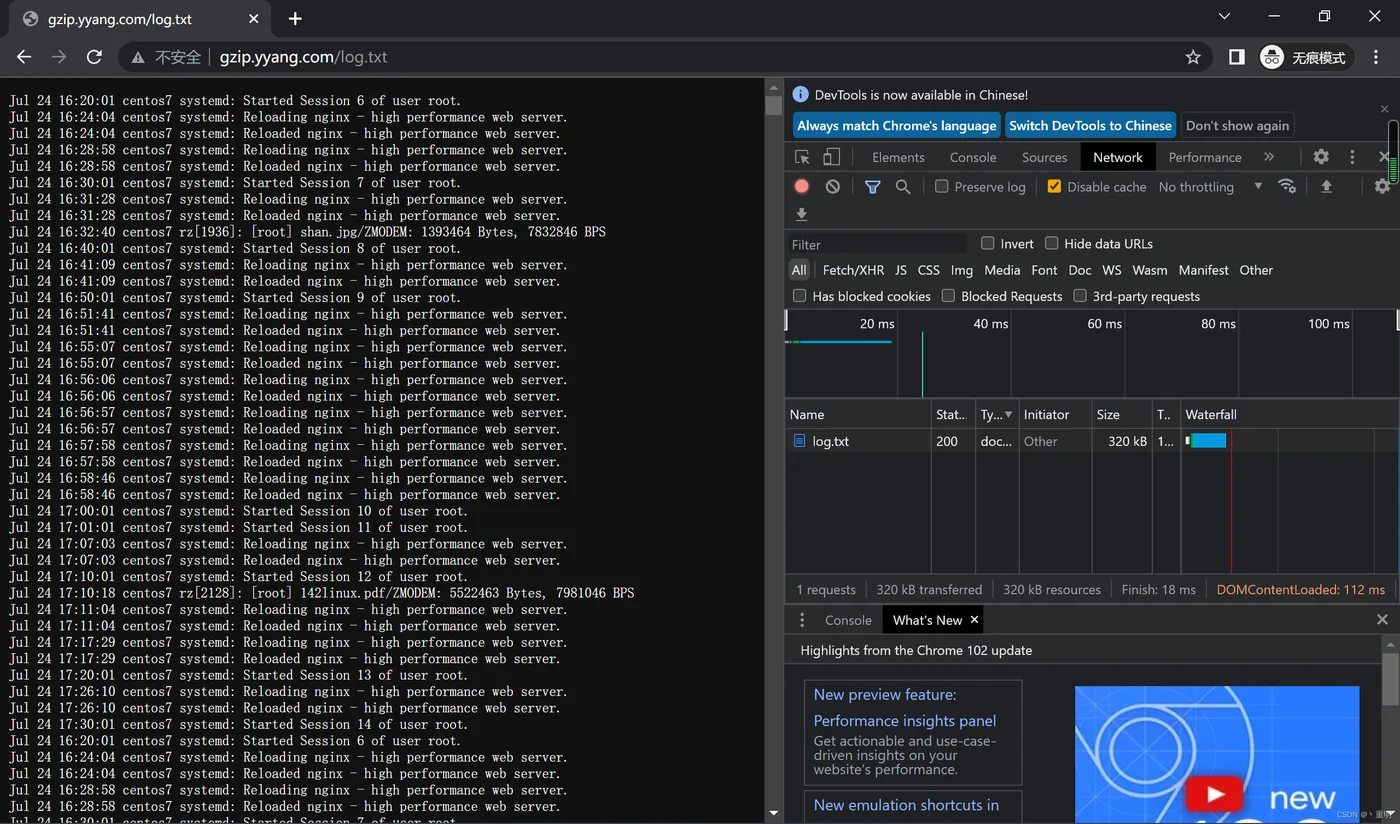Click the log.txt document file icon

(x=799, y=440)
